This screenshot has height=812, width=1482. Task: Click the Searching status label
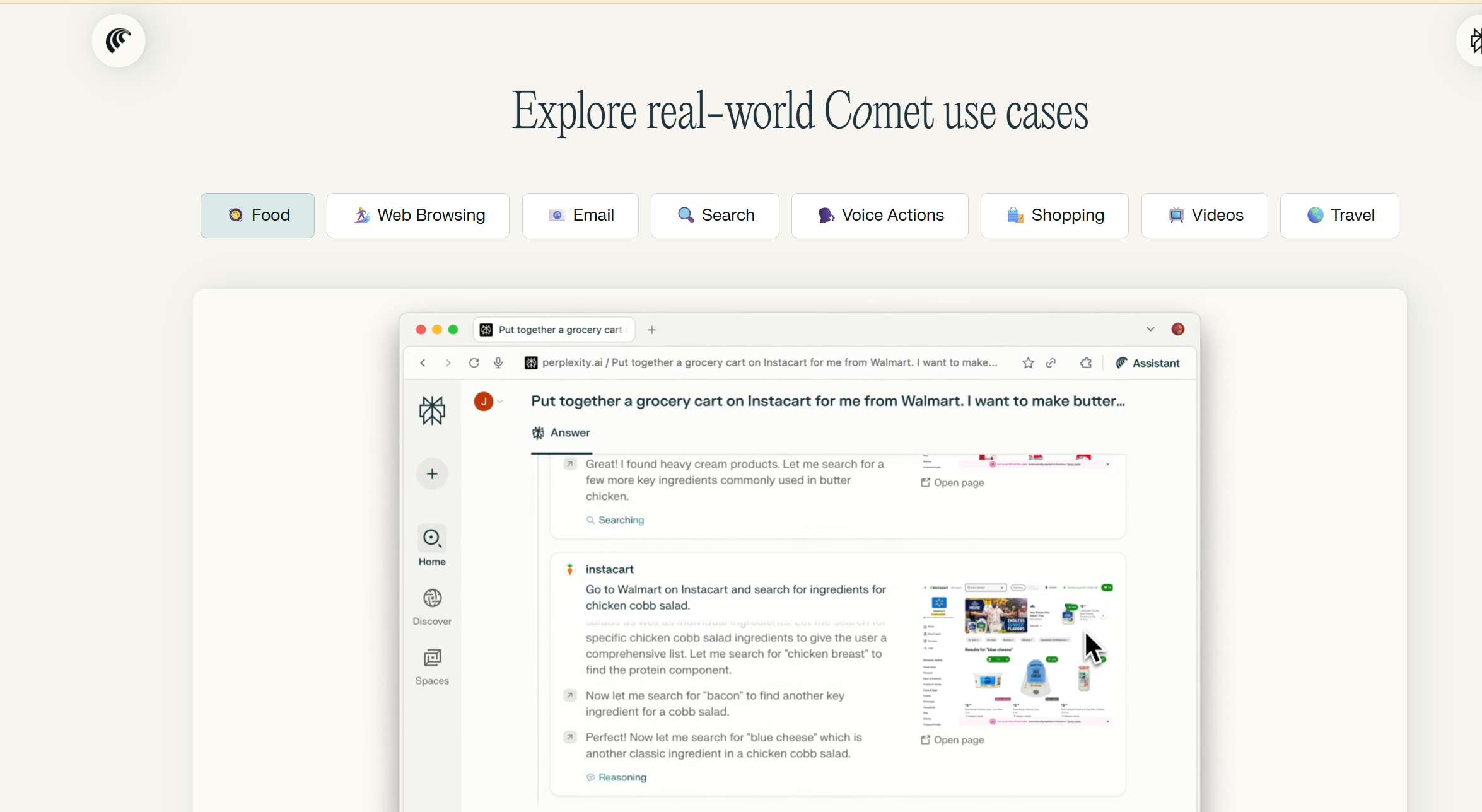click(615, 520)
